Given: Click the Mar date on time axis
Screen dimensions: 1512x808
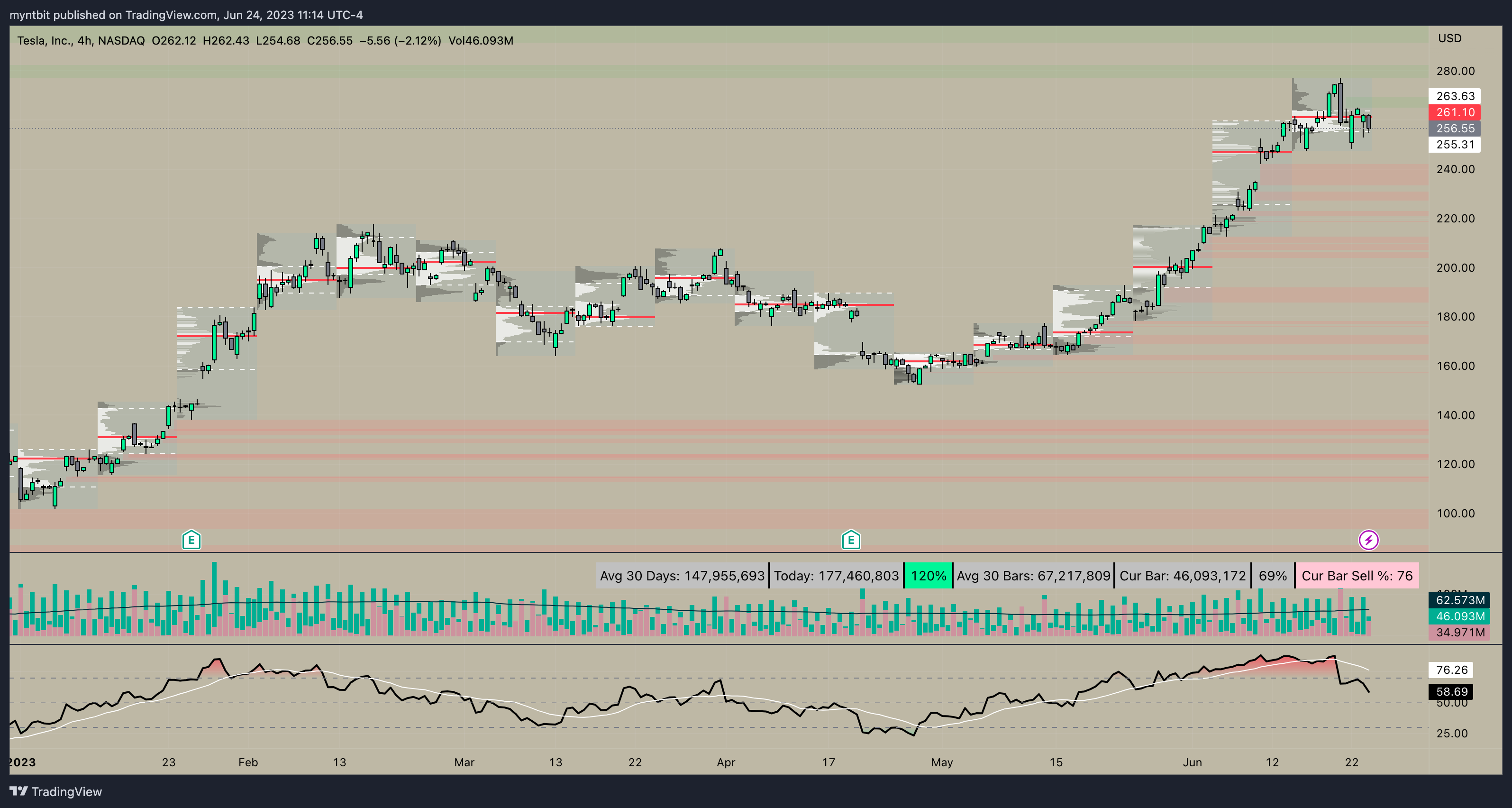Looking at the screenshot, I should click(x=464, y=762).
